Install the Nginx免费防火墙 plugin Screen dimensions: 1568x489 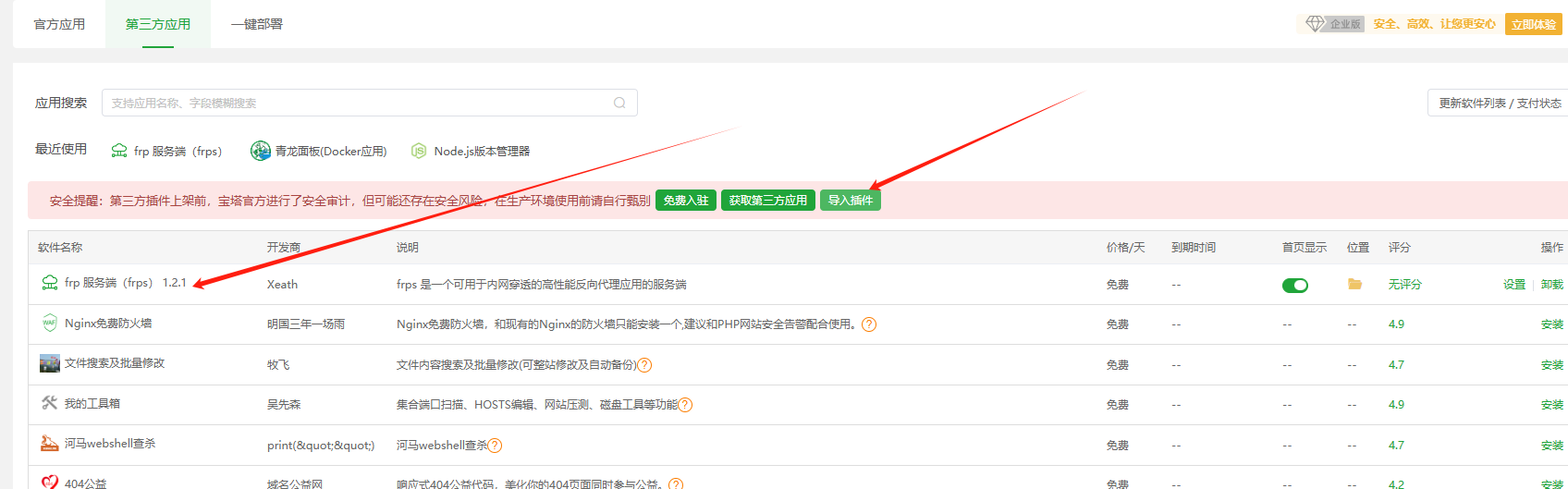click(1551, 324)
